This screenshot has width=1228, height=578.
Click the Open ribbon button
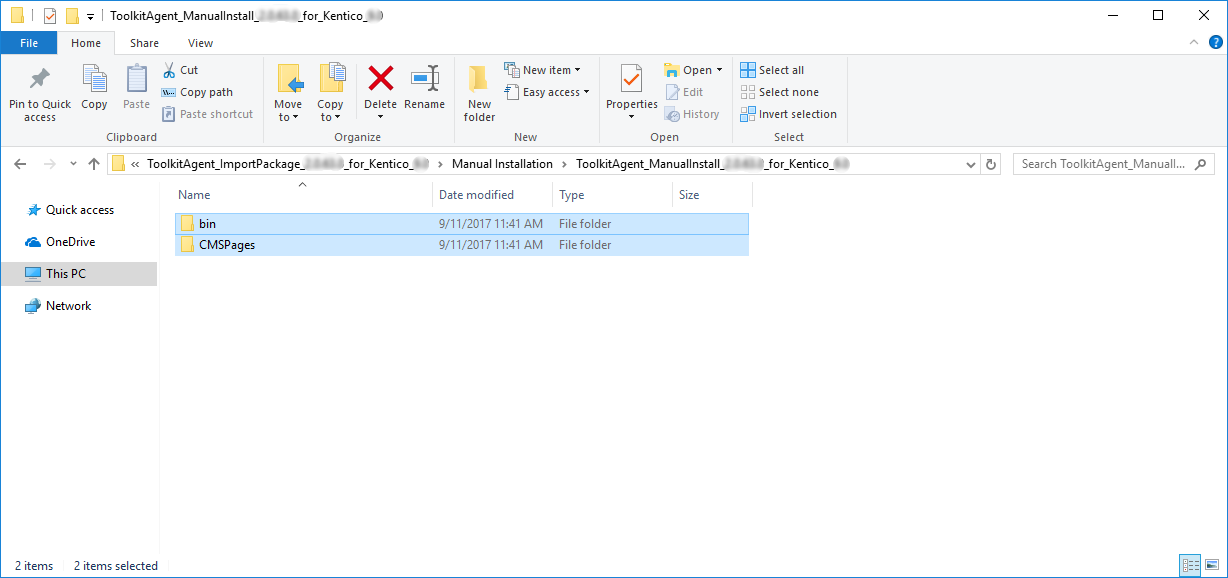(688, 70)
